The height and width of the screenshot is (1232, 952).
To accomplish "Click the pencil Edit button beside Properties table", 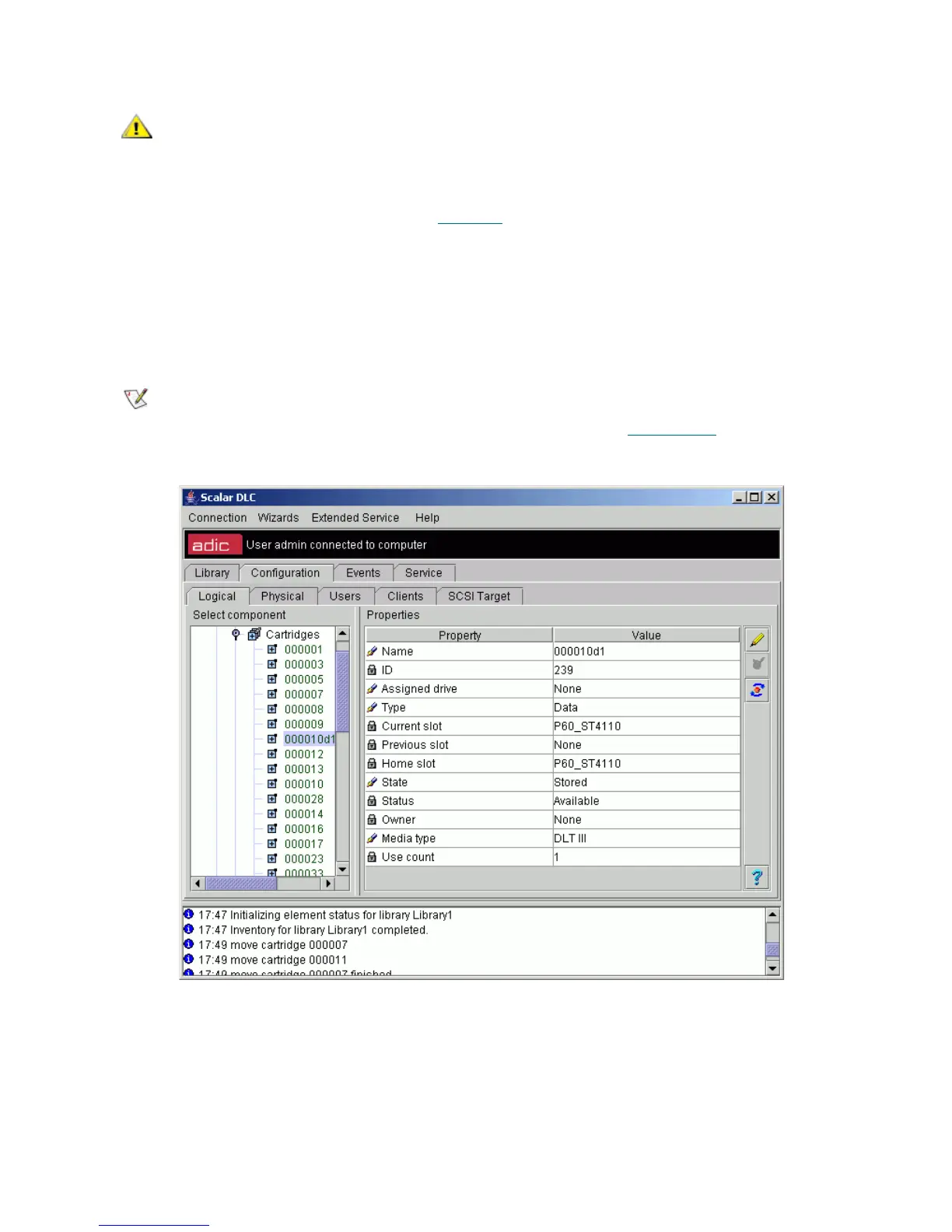I will pos(757,640).
